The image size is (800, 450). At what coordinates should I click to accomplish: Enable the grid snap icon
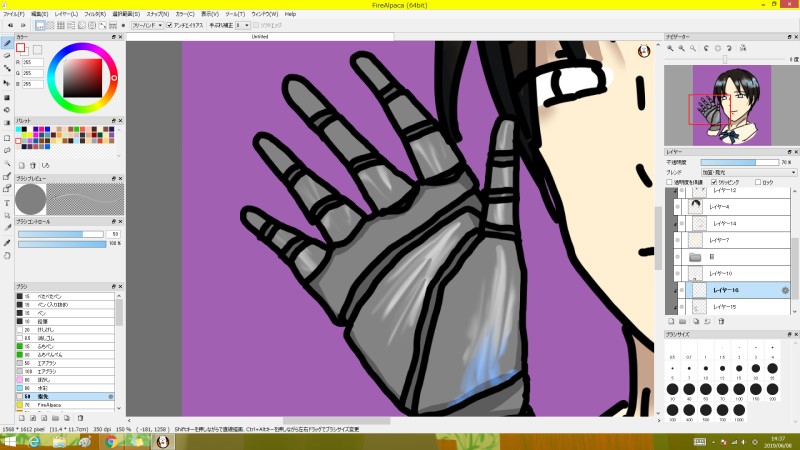tap(61, 25)
